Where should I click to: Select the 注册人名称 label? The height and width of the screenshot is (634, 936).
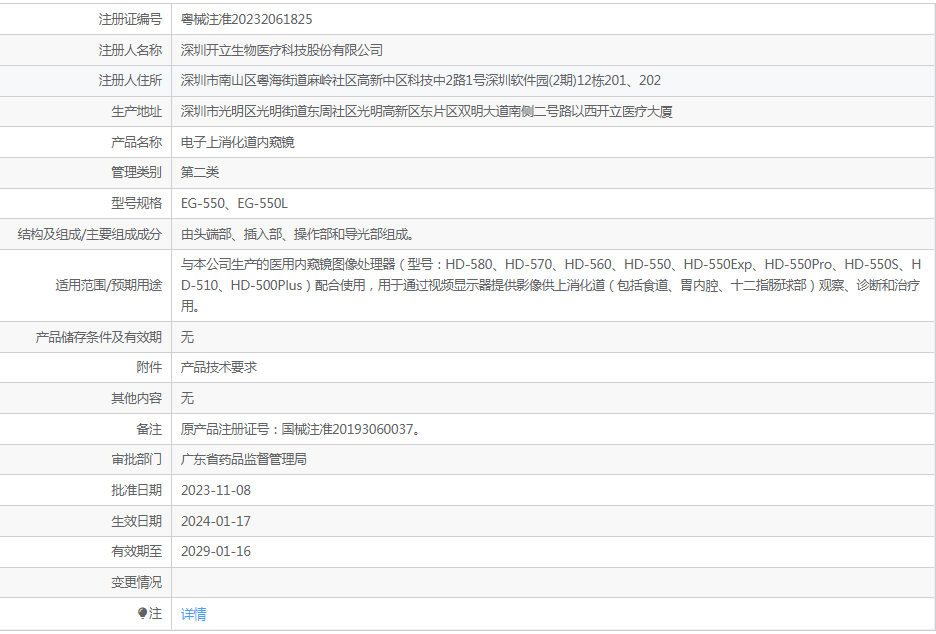[130, 50]
